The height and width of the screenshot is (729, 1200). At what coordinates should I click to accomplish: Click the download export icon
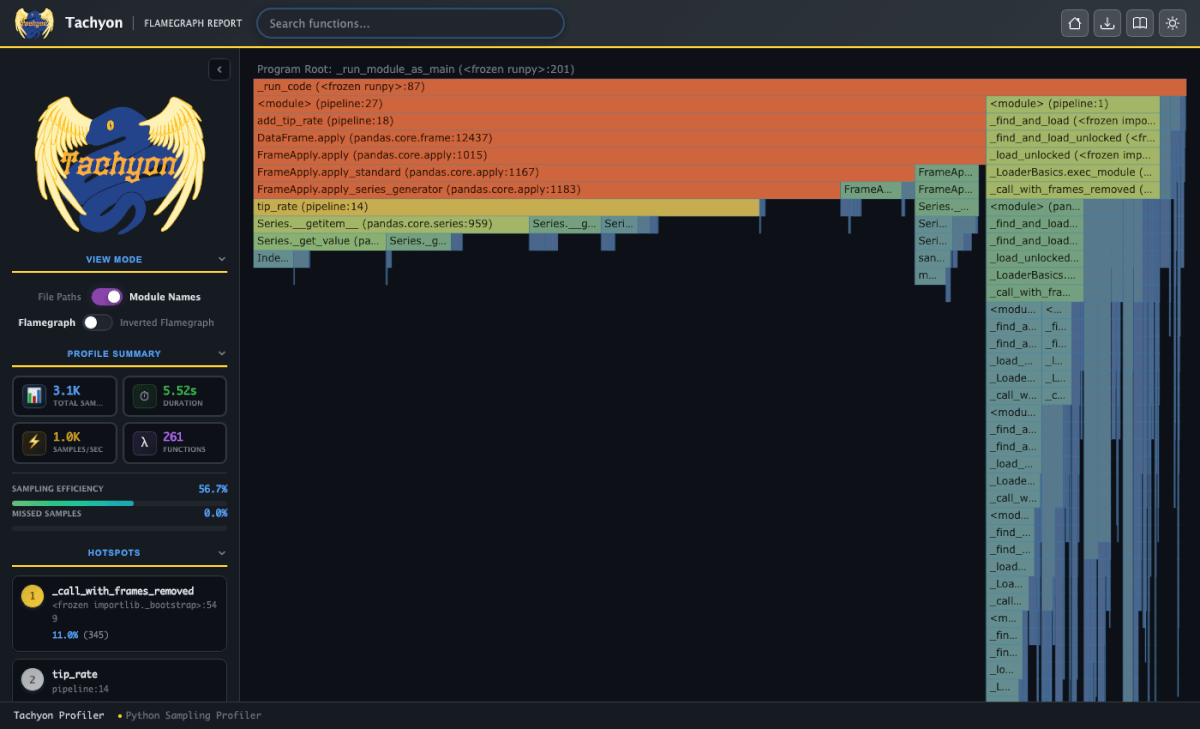pos(1107,23)
